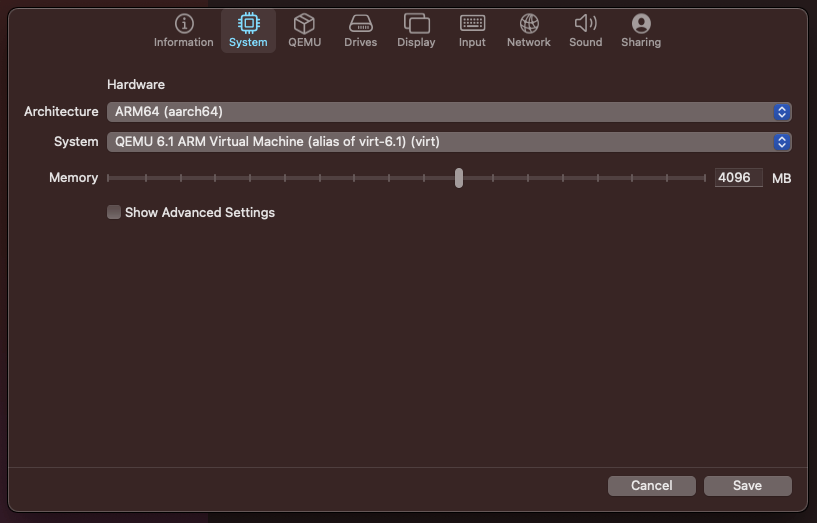The image size is (817, 523).
Task: Select the System chip icon tab
Action: [x=248, y=31]
